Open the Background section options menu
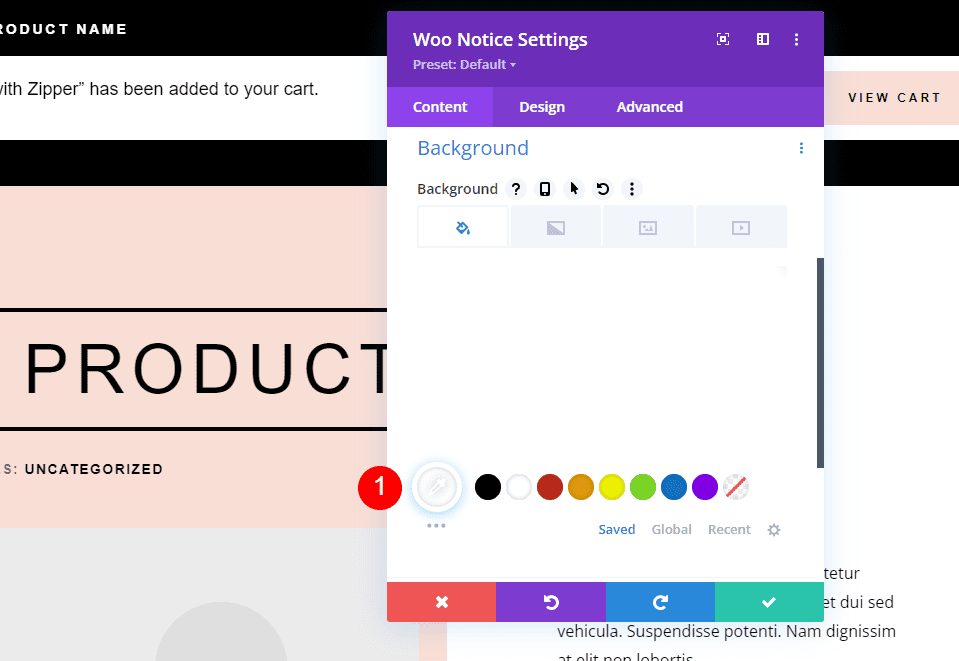 click(801, 147)
